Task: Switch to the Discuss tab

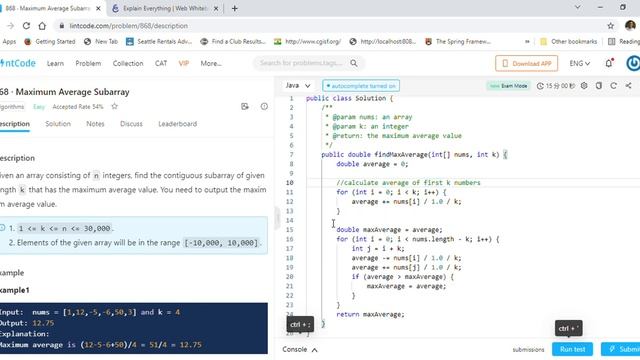Action: click(x=131, y=124)
